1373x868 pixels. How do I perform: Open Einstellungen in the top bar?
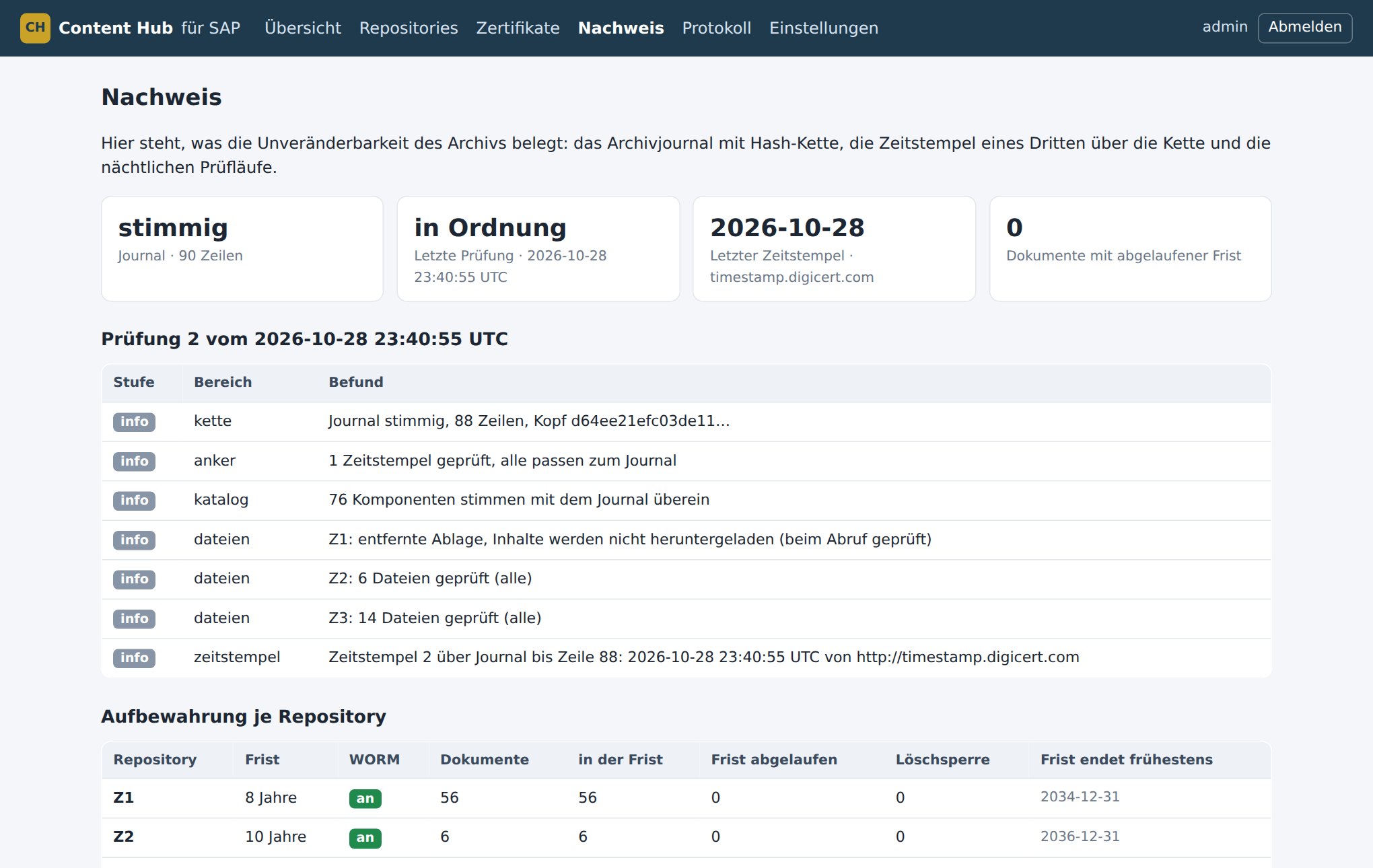824,28
